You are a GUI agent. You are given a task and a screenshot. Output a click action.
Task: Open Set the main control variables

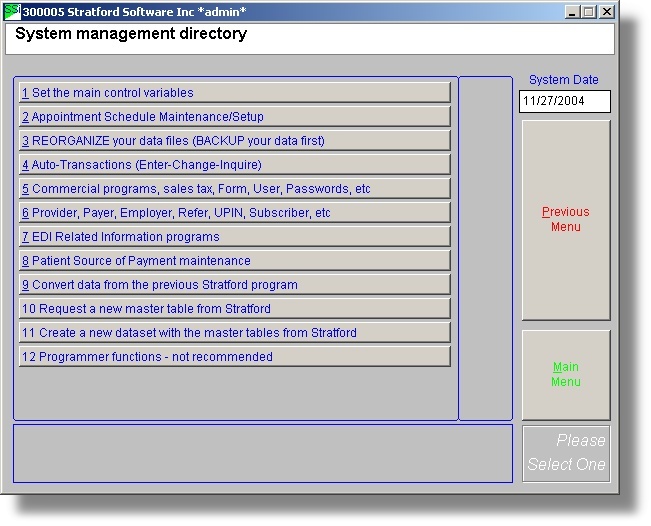coord(235,93)
